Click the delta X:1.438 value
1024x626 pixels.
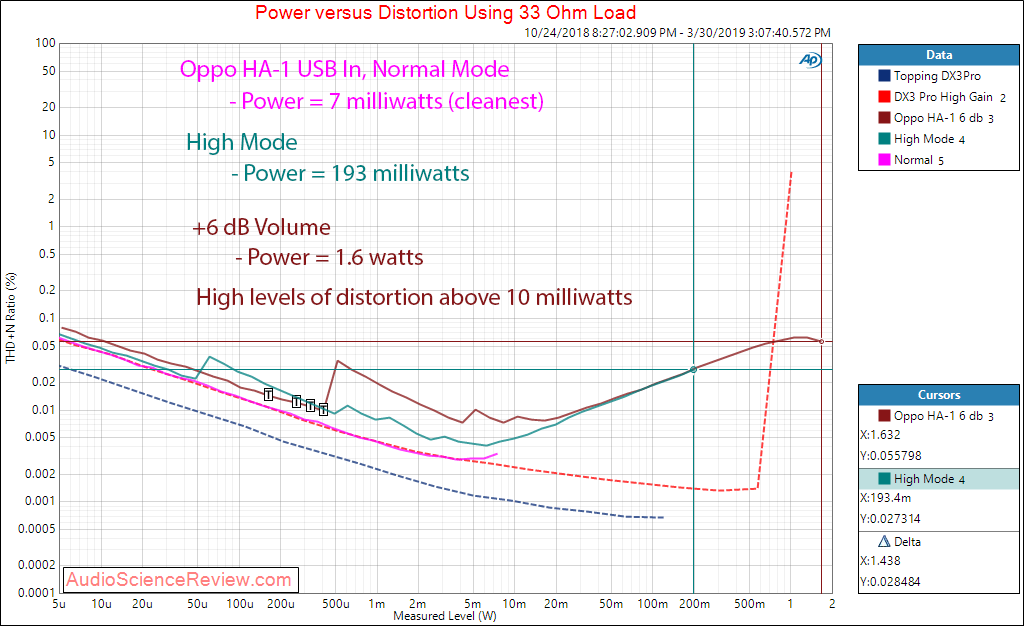880,560
